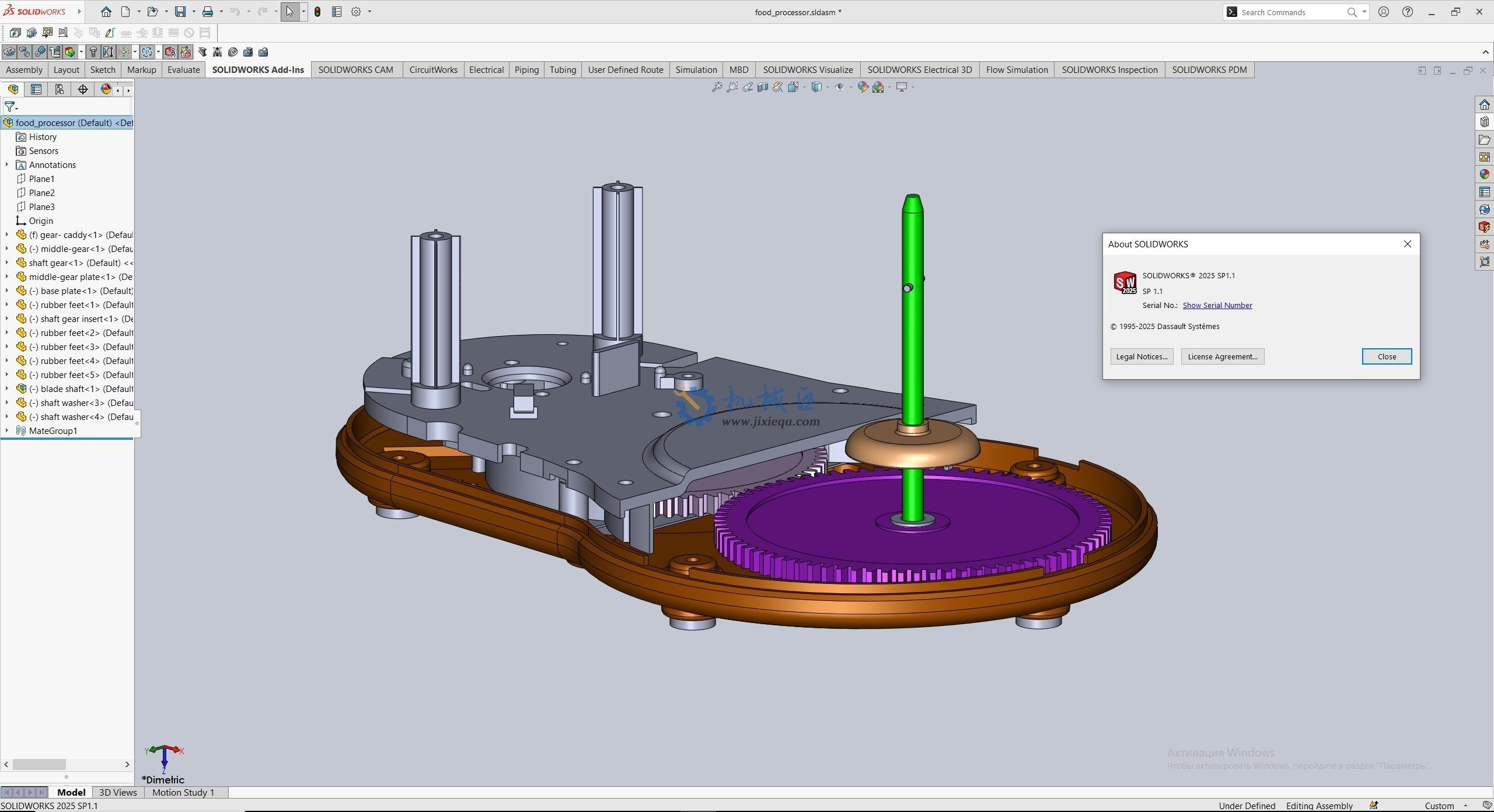Expand the MateGroup1 node in the tree
Image resolution: width=1494 pixels, height=812 pixels.
pos(7,430)
